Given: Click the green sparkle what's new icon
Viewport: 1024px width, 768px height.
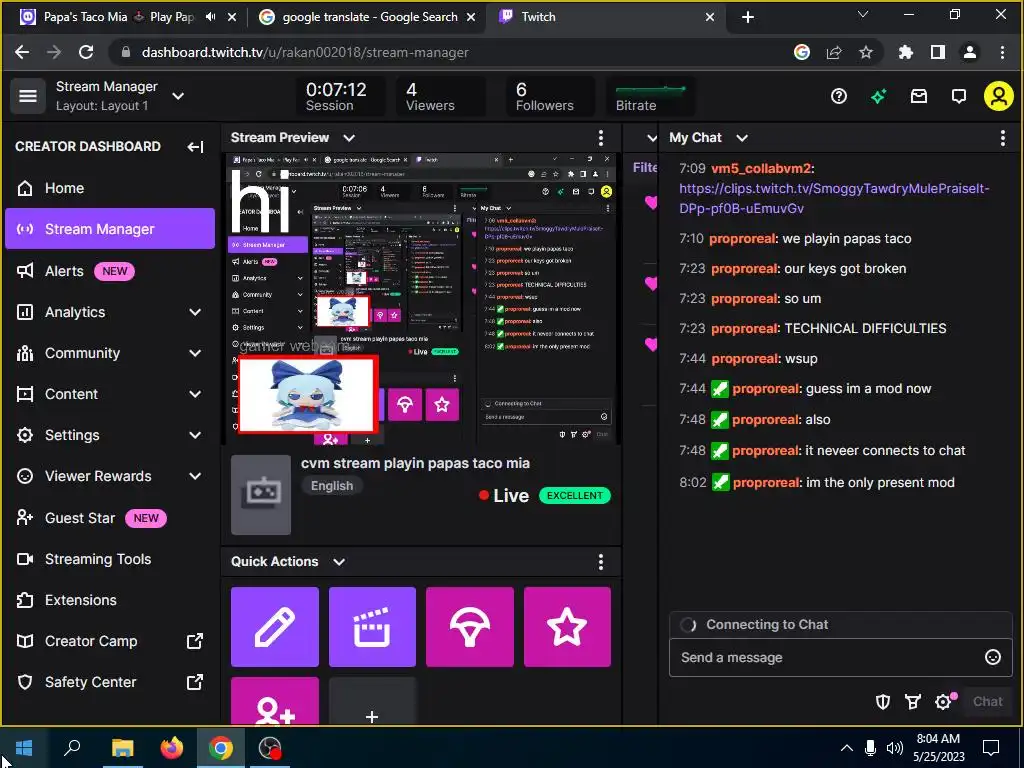Looking at the screenshot, I should coord(878,97).
